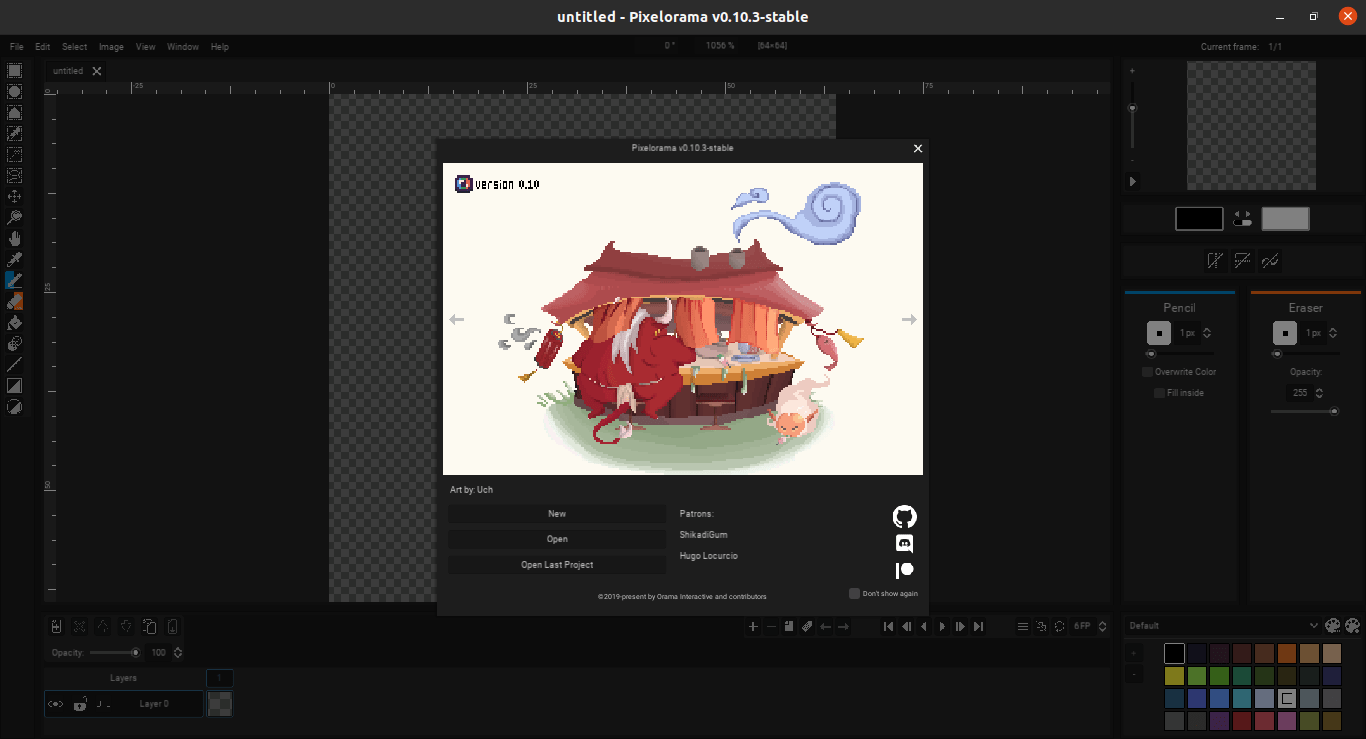Adjust Pencil brush size stepper

(1207, 333)
